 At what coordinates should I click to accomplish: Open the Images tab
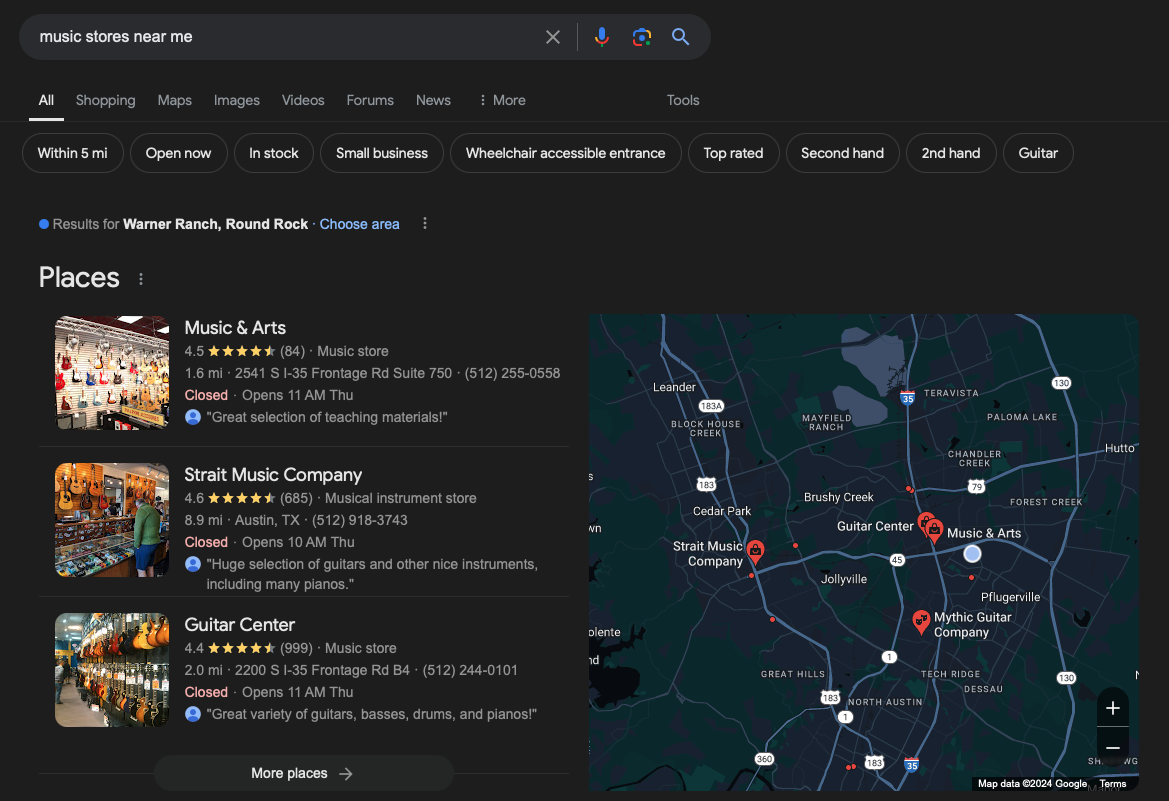pos(236,100)
